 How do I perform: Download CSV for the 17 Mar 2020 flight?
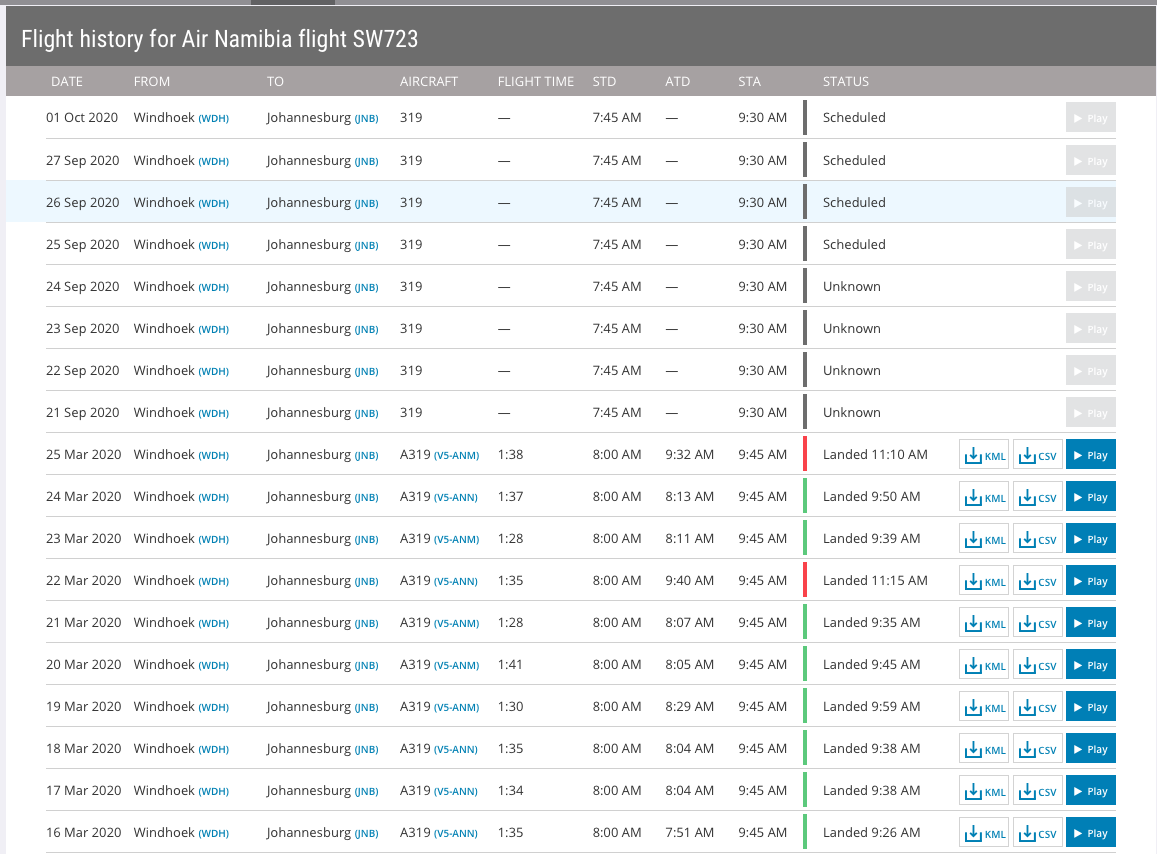(1037, 791)
